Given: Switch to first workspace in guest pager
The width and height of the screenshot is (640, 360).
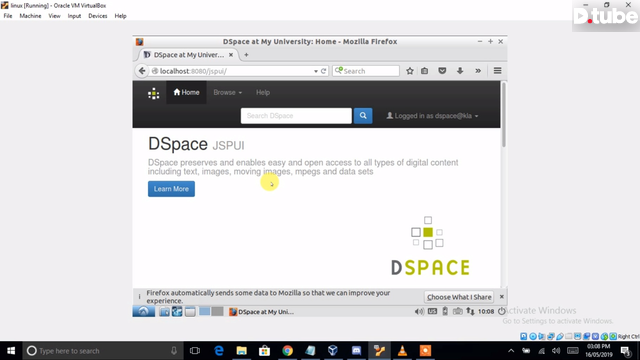Looking at the screenshot, I should [x=204, y=311].
